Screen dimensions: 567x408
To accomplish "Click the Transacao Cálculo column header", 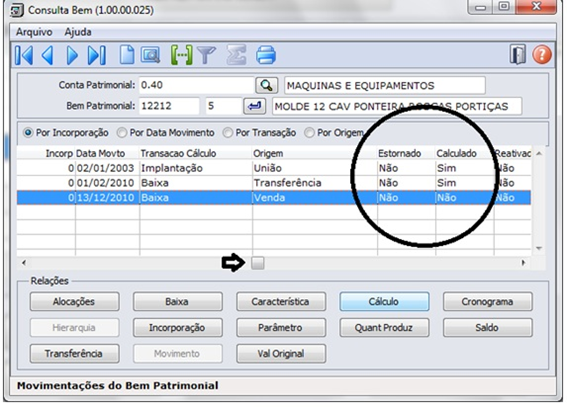I will point(195,154).
